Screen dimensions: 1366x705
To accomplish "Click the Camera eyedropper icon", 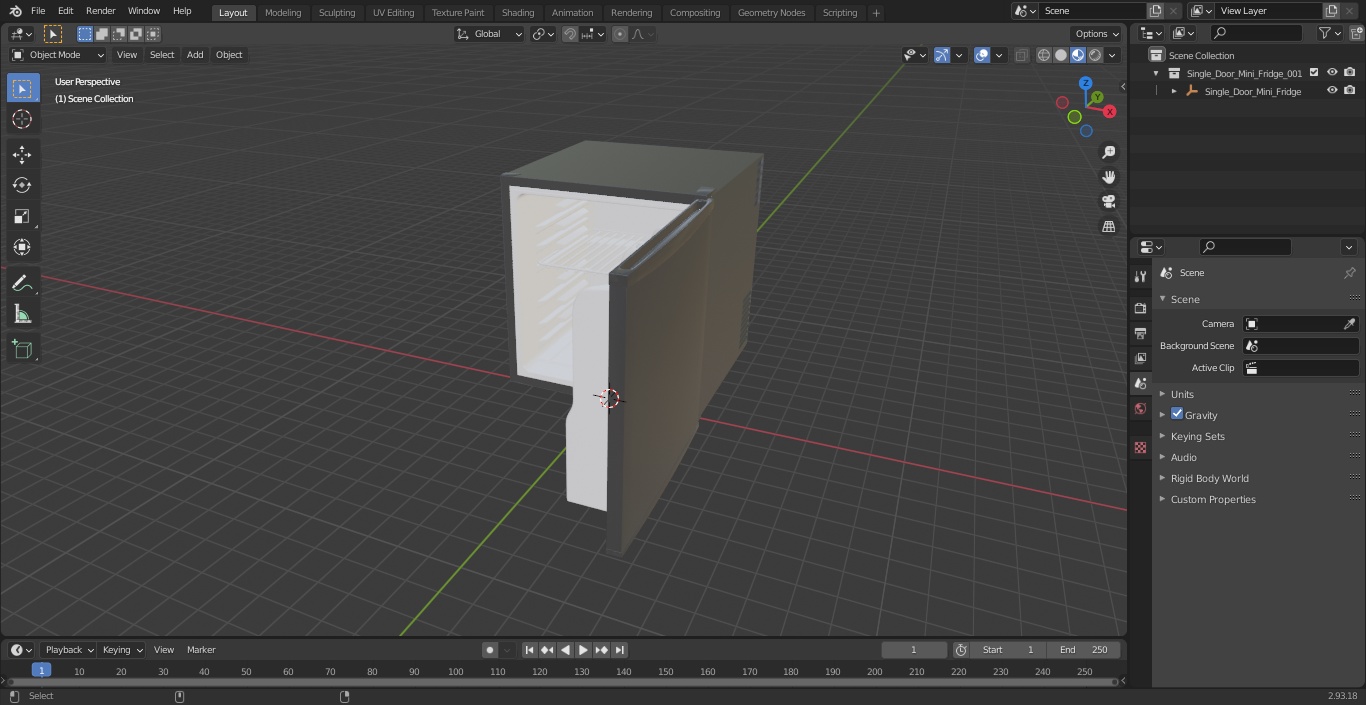I will click(1349, 324).
